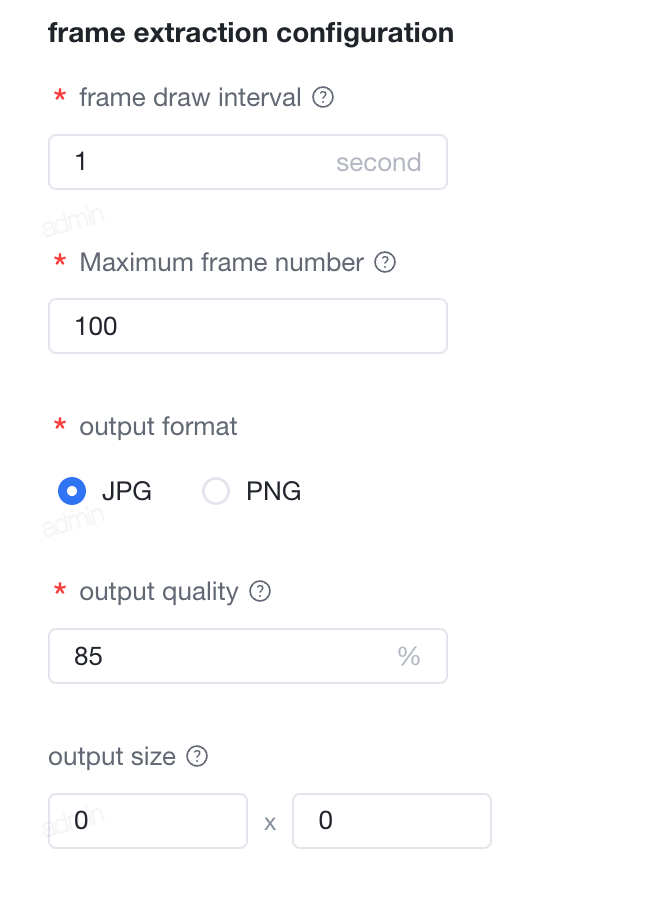Click the second output size height field
This screenshot has height=906, width=670.
[392, 820]
